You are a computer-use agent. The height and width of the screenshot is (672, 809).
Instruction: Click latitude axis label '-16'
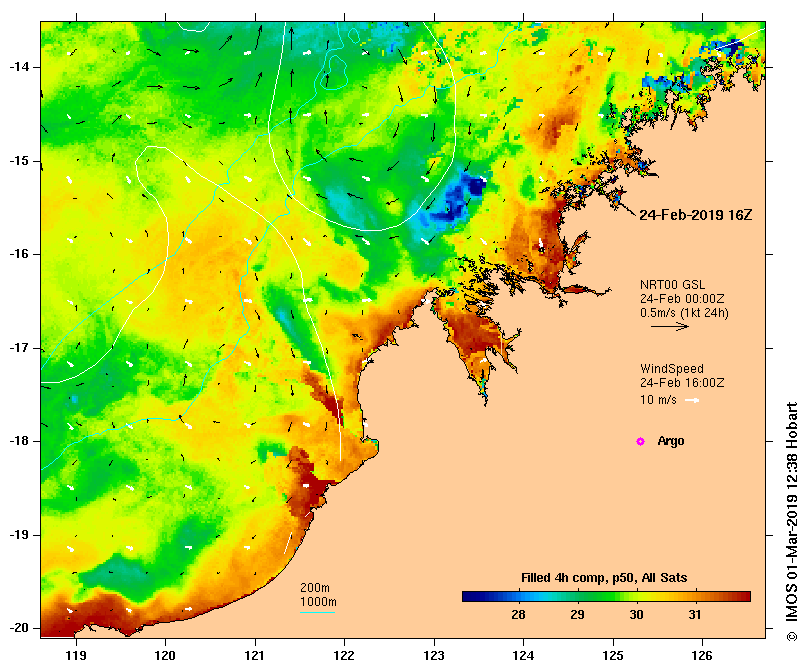[x=19, y=254]
